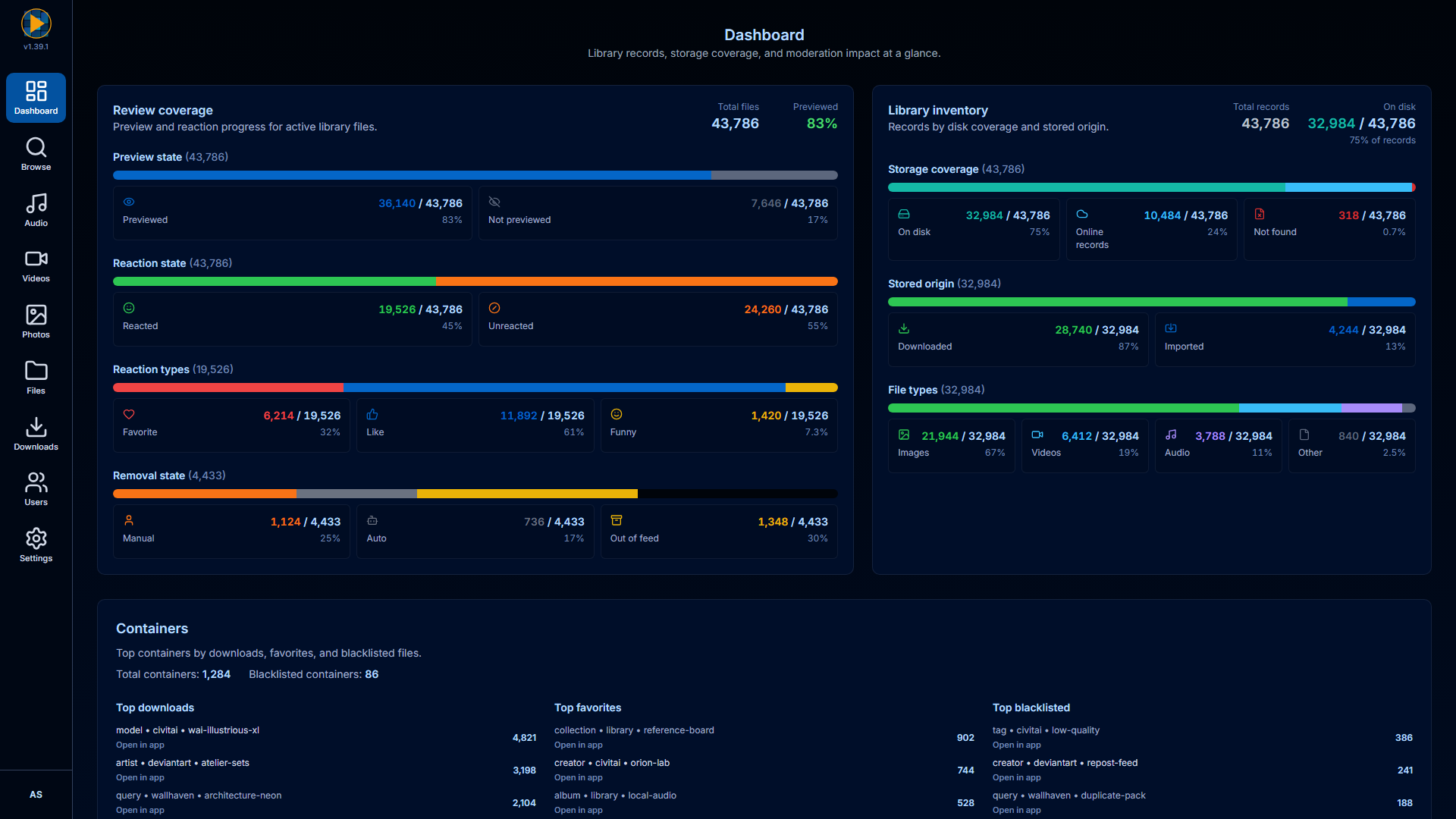
Task: Click the File types color bar
Action: tap(1152, 408)
